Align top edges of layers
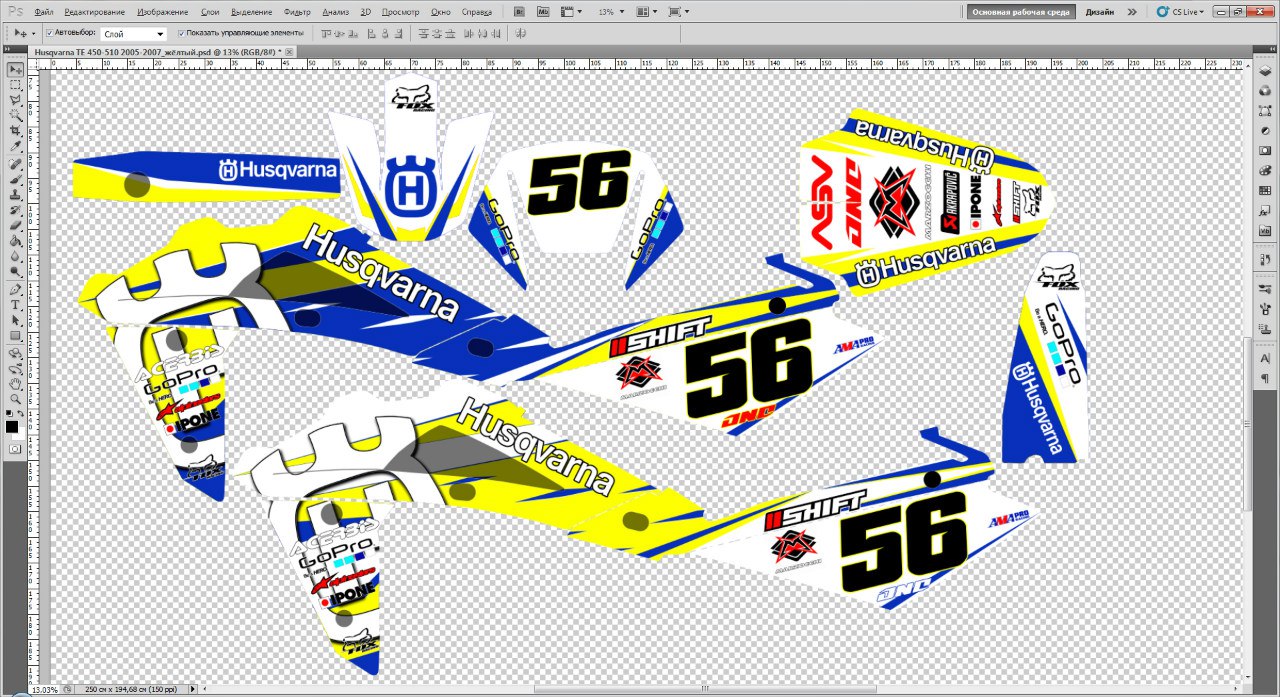 [326, 34]
